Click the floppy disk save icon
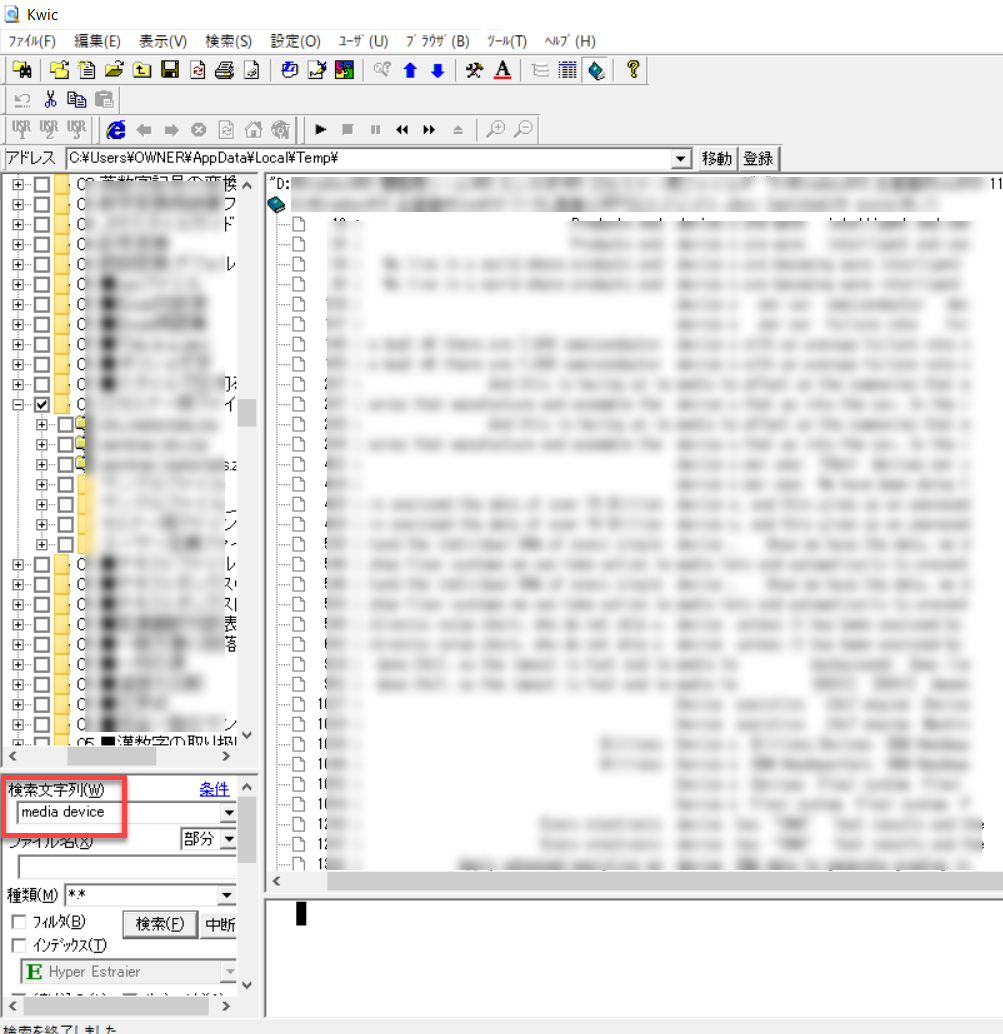 pos(170,70)
